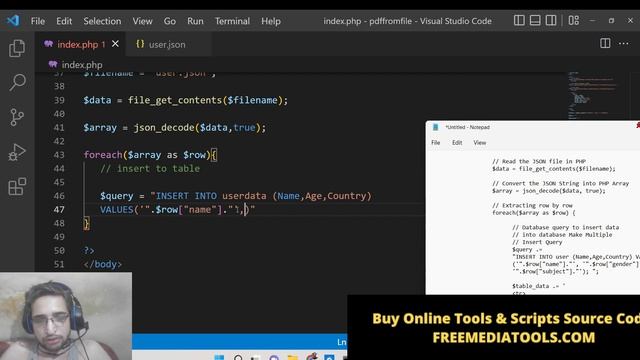Open the View menu in VS Code
The image size is (640, 360).
click(x=142, y=21)
